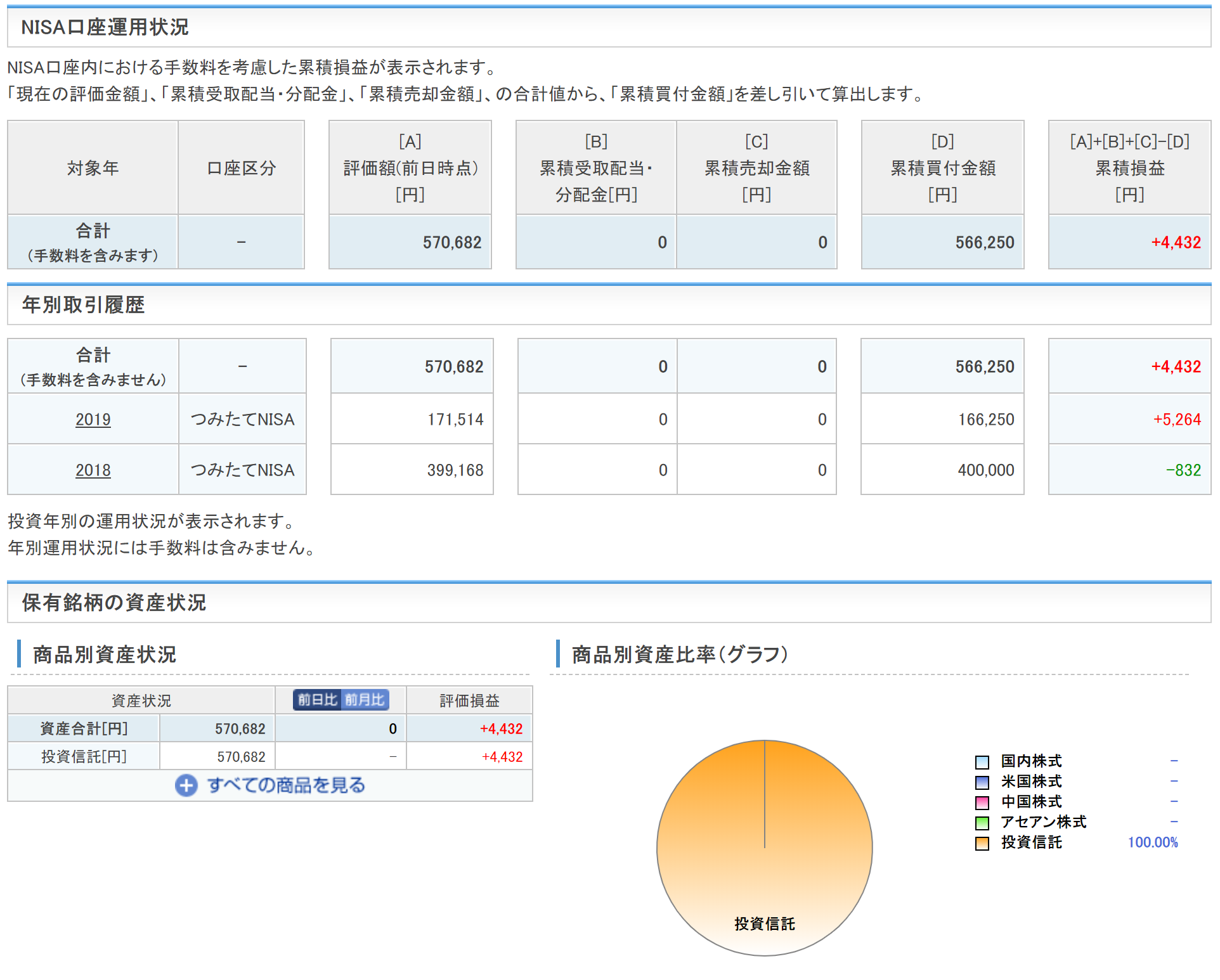Click the 米国株式 legend color swatch
The image size is (1220, 980).
coord(982,782)
